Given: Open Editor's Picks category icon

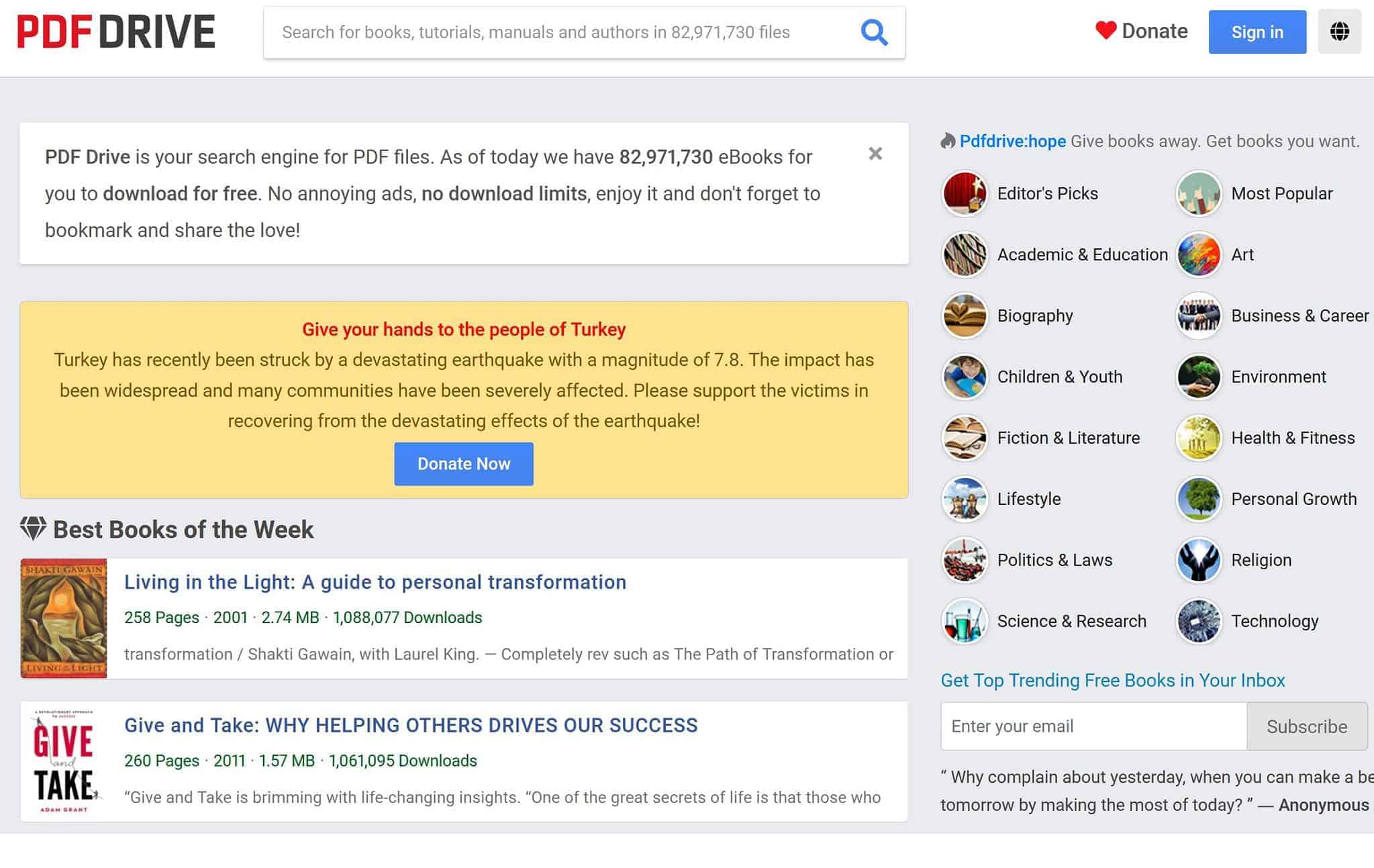Looking at the screenshot, I should coord(964,193).
